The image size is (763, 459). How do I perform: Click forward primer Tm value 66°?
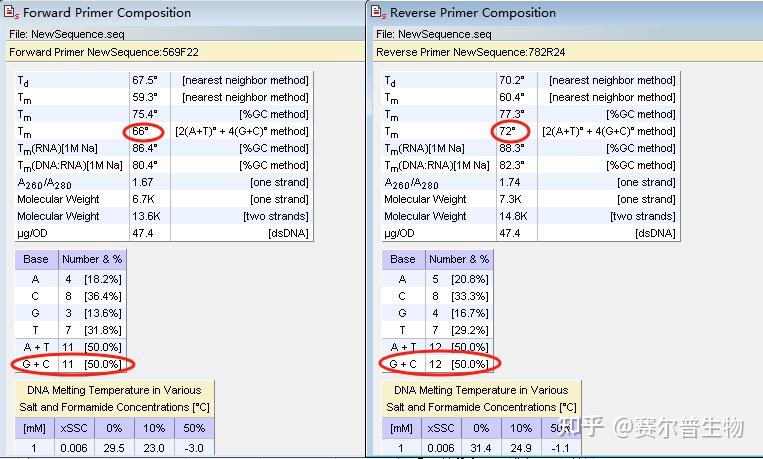pos(141,131)
